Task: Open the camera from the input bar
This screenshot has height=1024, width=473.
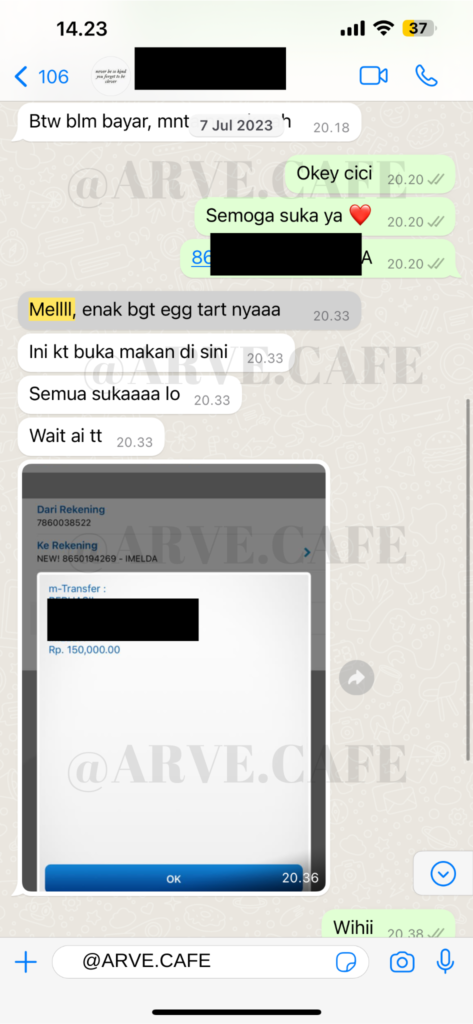Action: pyautogui.click(x=402, y=962)
